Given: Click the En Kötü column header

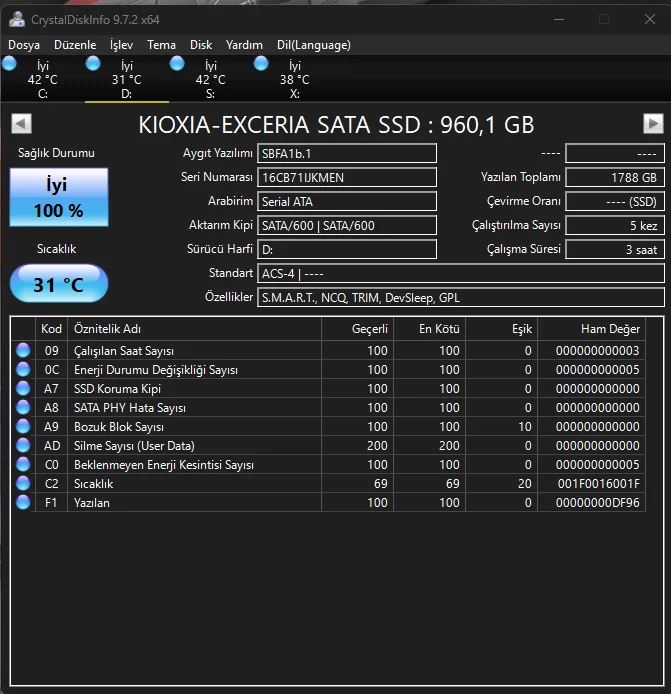Looking at the screenshot, I should click(430, 329).
